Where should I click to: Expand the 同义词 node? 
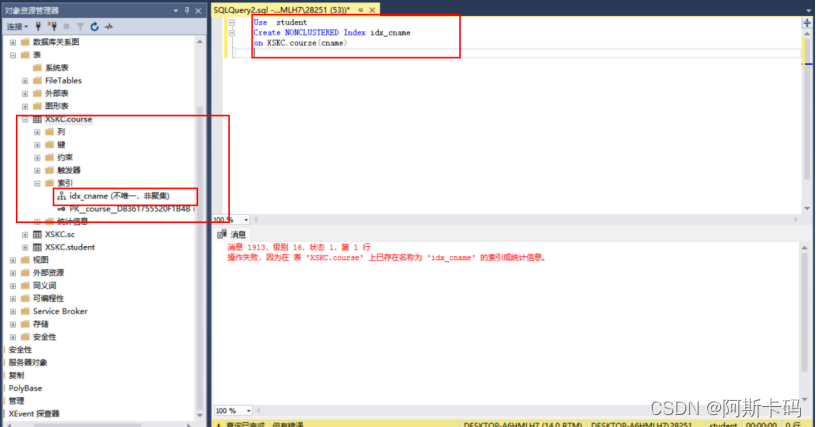[13, 286]
